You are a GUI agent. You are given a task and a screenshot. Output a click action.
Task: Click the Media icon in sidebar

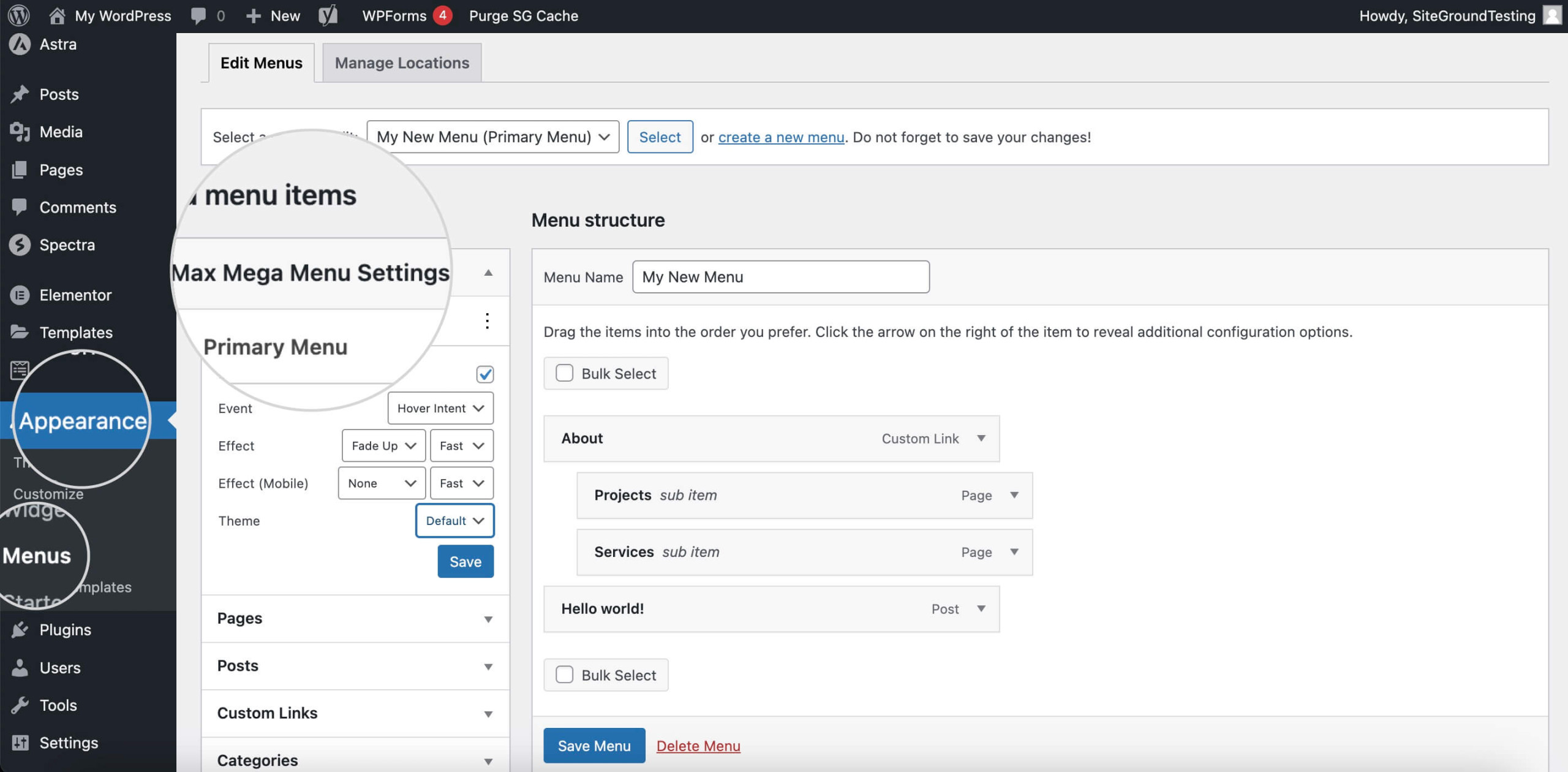20,132
